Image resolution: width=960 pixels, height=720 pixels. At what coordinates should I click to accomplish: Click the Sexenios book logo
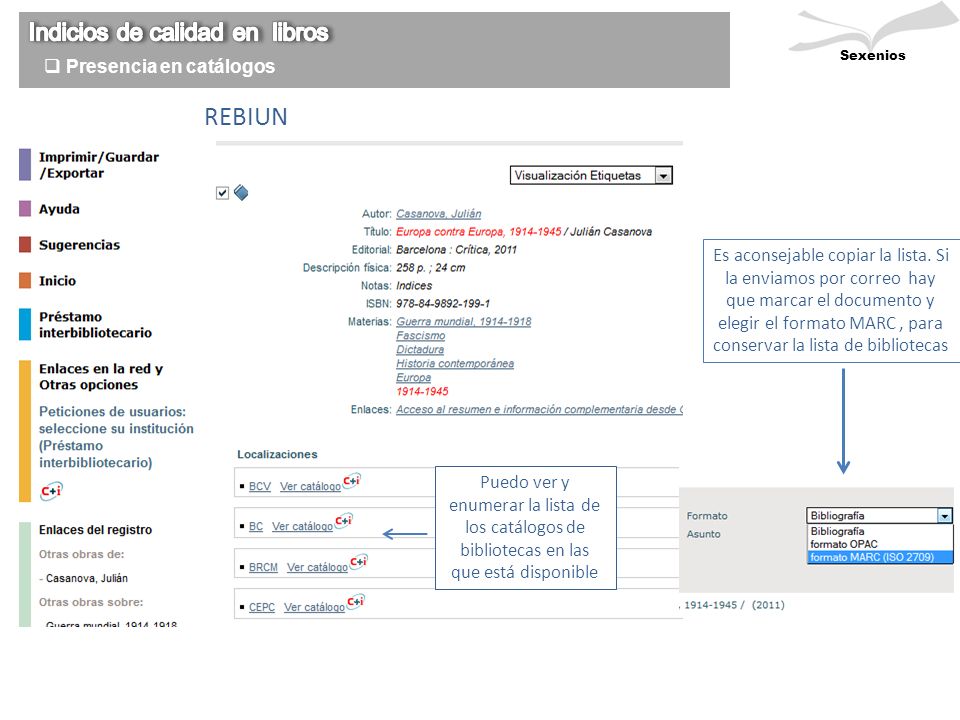click(874, 32)
